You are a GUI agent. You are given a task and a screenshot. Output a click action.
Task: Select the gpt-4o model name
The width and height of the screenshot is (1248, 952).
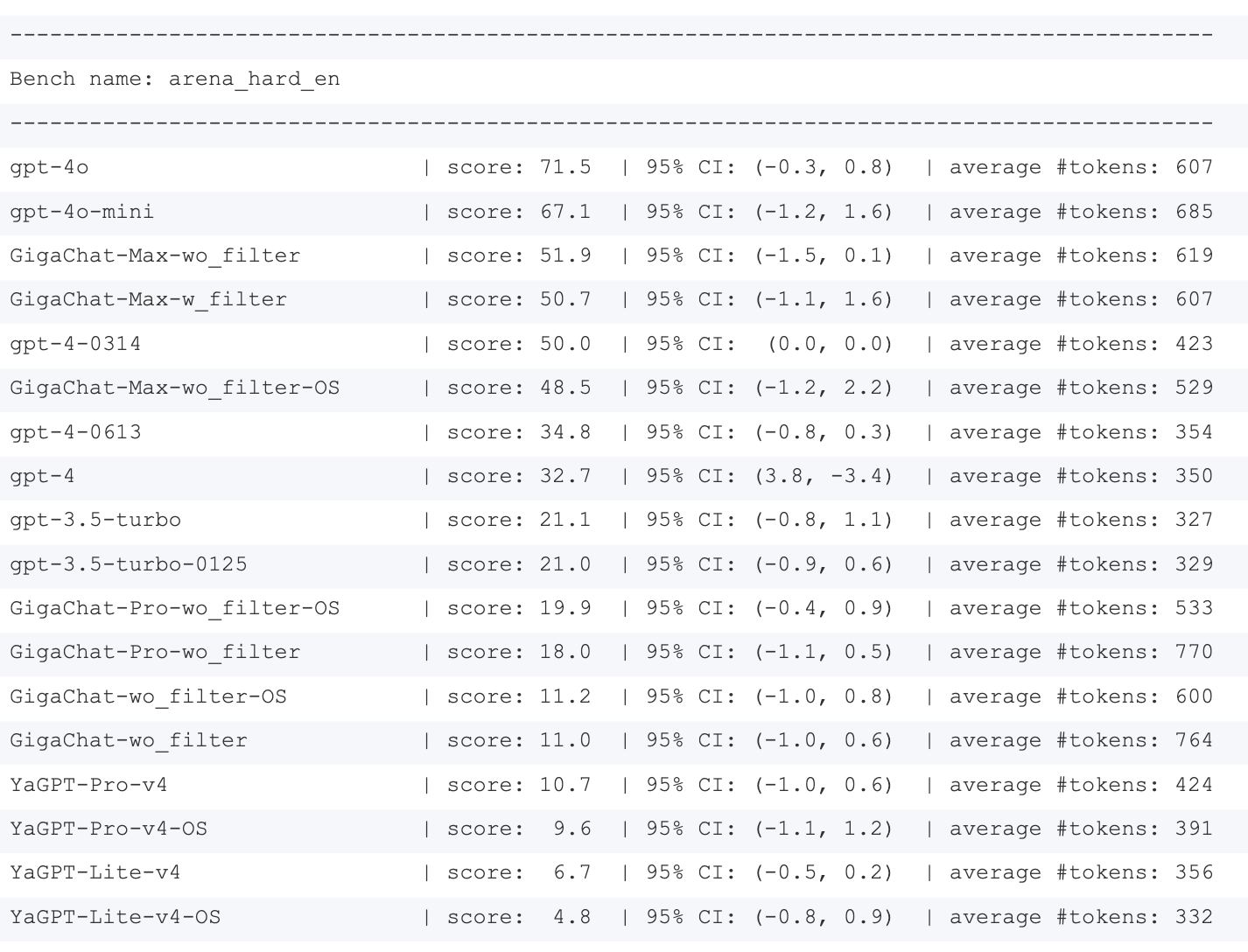coord(49,167)
